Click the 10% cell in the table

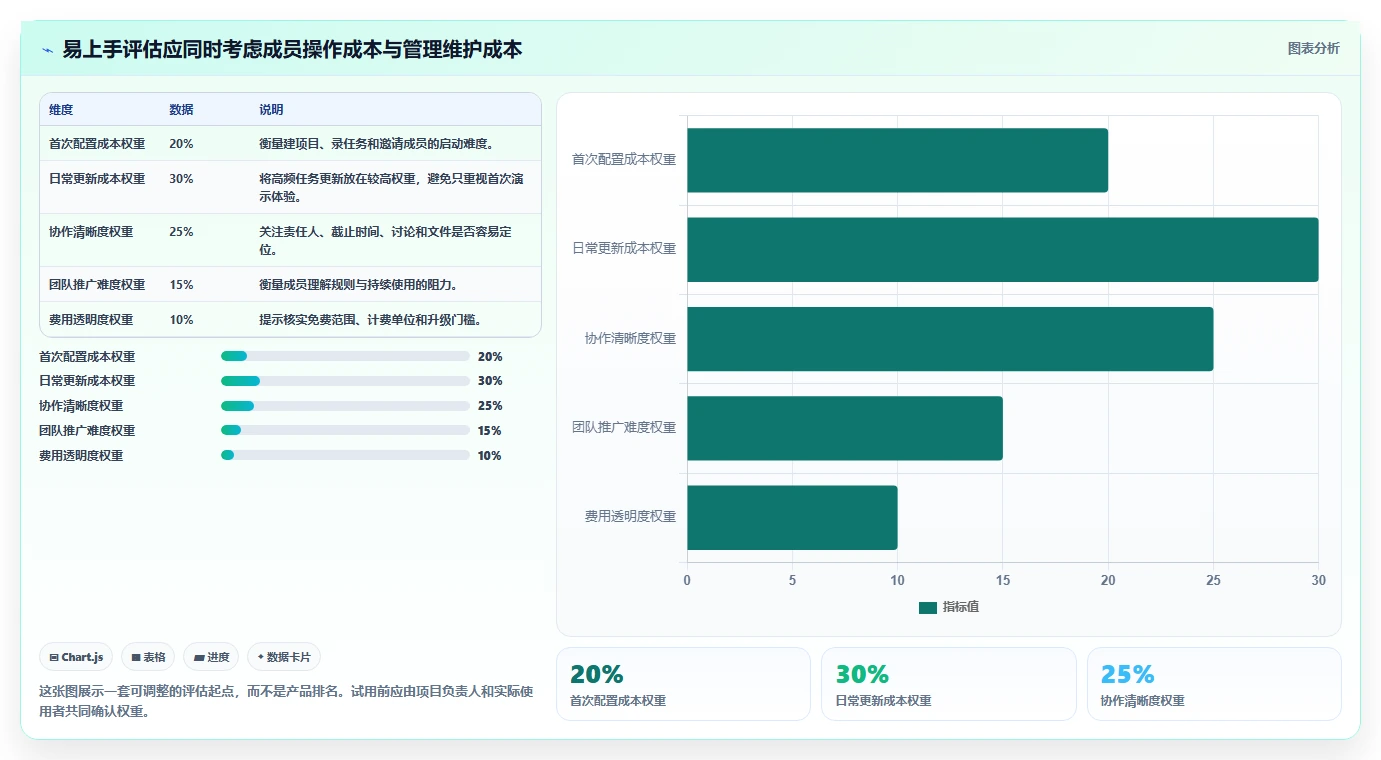tap(181, 320)
